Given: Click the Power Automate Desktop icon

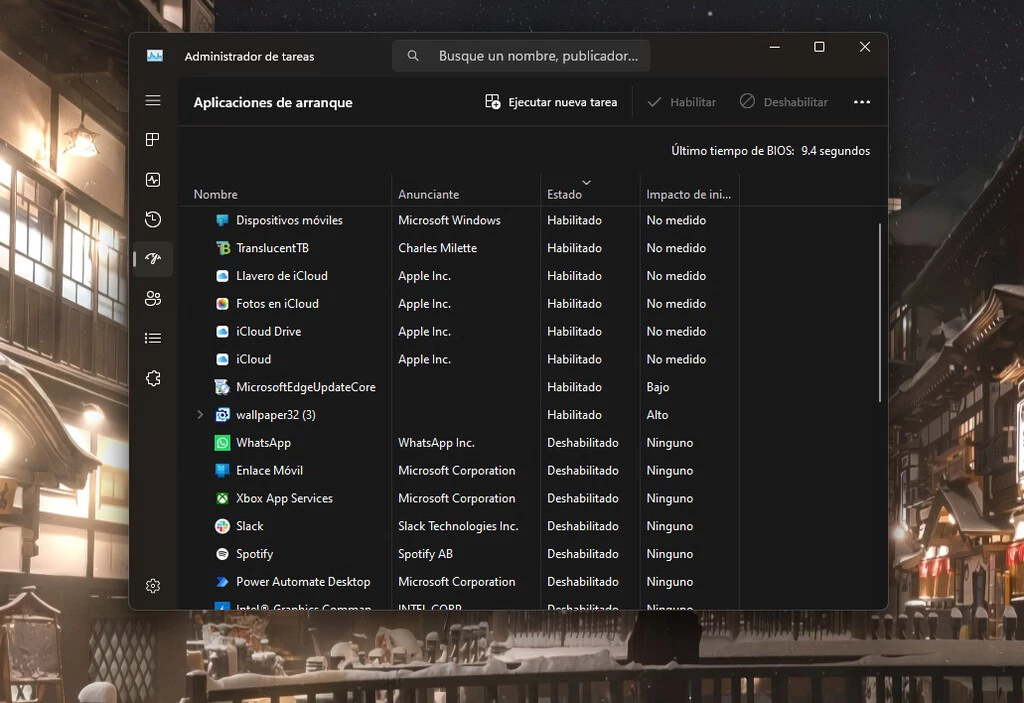Looking at the screenshot, I should 223,581.
